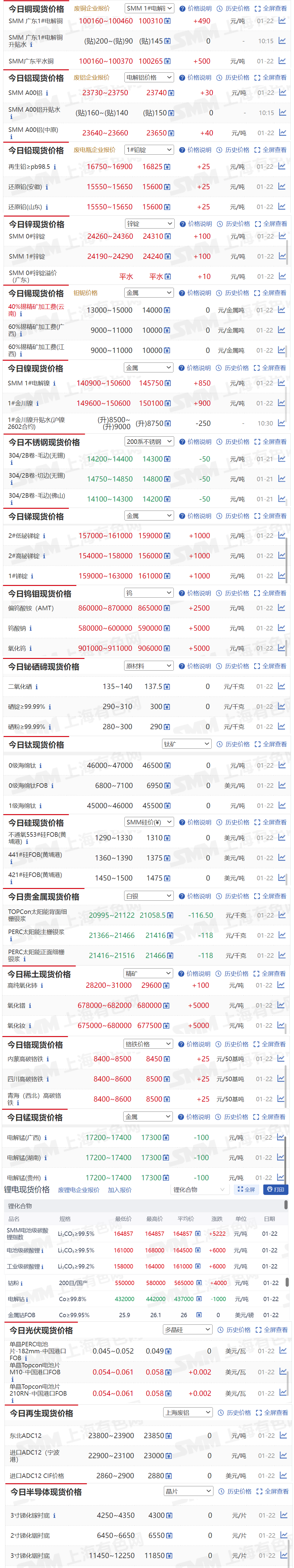Open the 200系不锈钢 dropdown selector
Image resolution: width=294 pixels, height=1568 pixels.
coord(149,442)
